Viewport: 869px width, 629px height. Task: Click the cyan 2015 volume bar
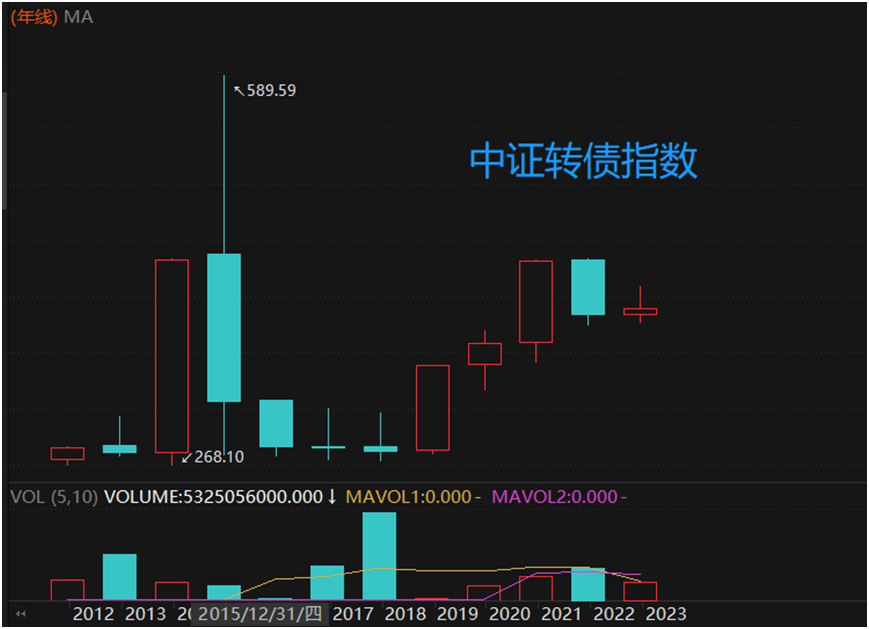click(224, 593)
